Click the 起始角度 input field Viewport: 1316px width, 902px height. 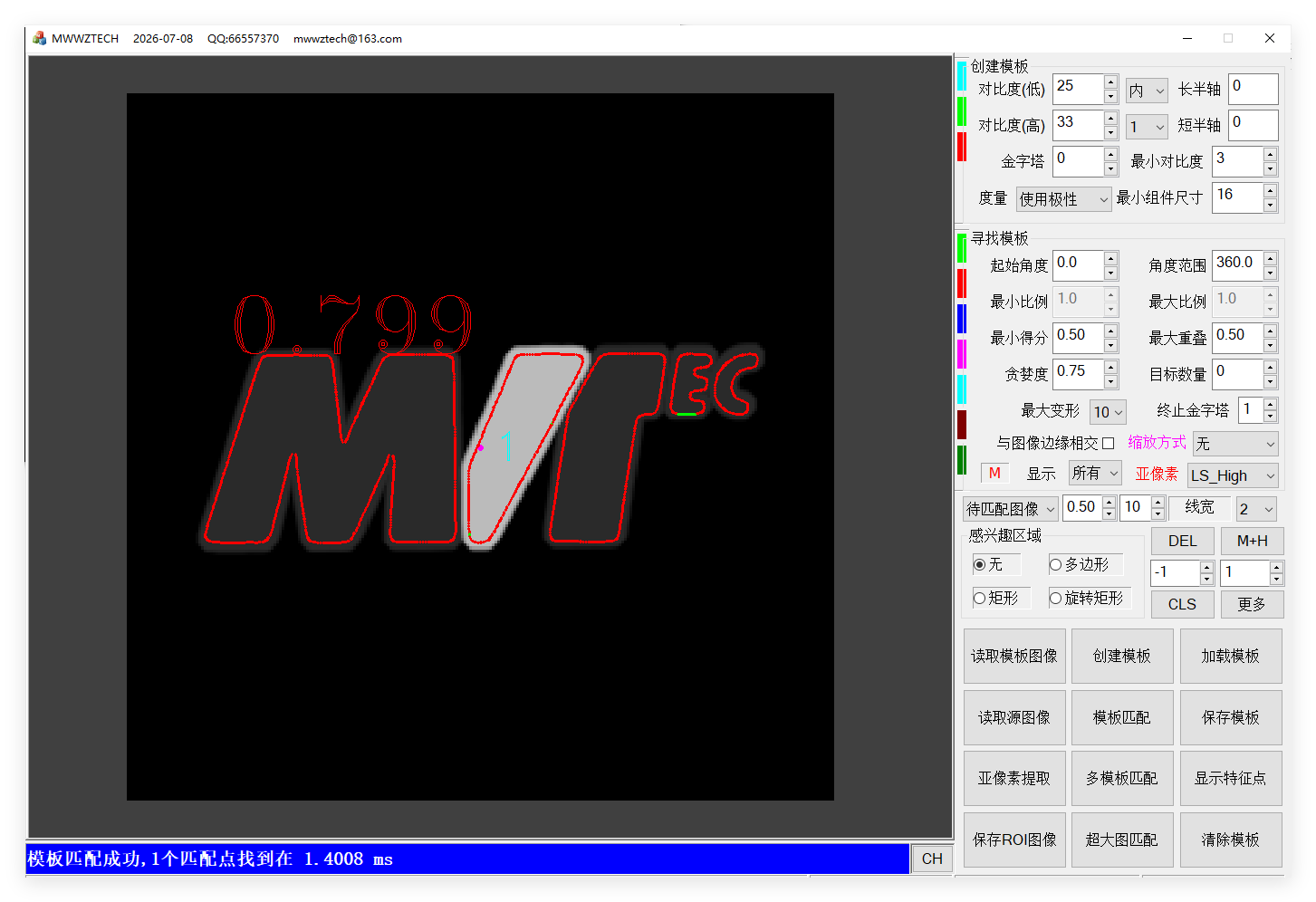click(1078, 265)
